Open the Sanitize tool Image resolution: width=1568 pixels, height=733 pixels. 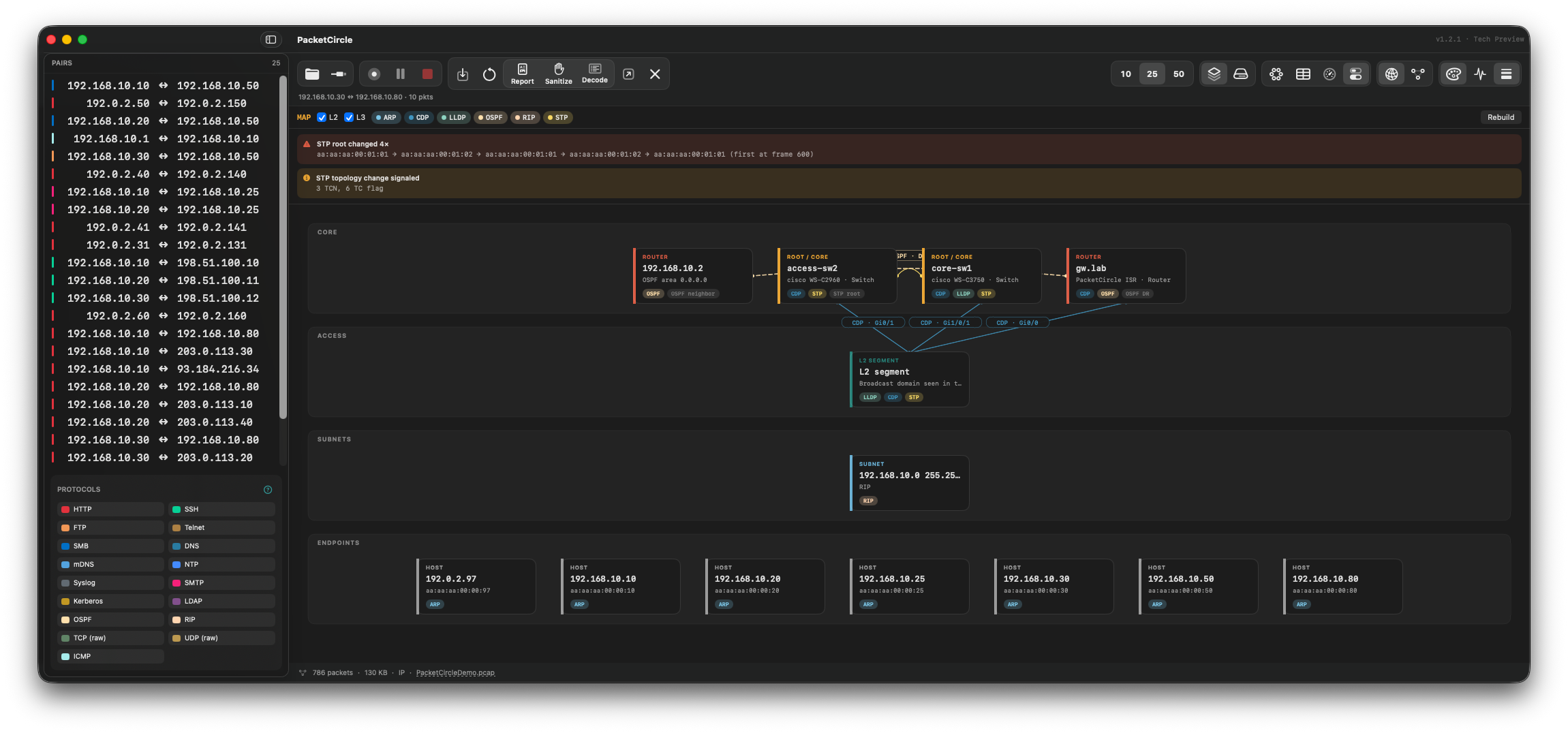[x=559, y=74]
